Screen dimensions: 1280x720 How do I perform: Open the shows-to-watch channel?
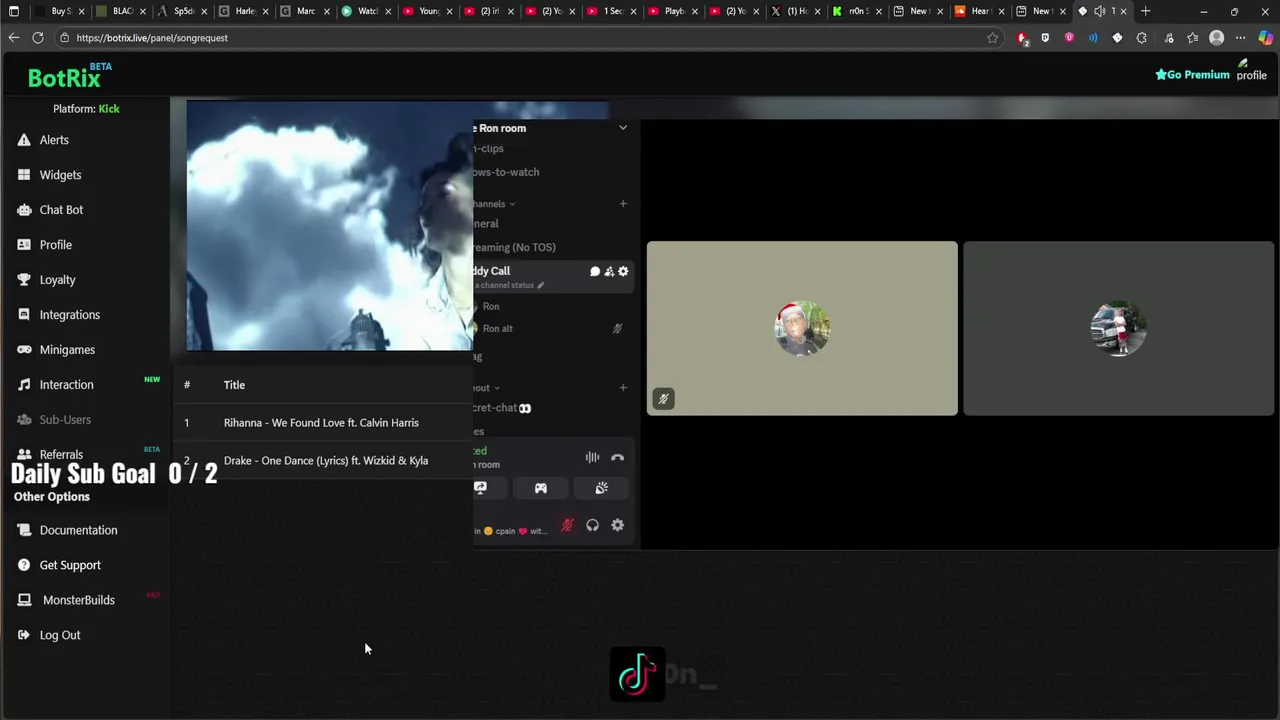pos(506,172)
